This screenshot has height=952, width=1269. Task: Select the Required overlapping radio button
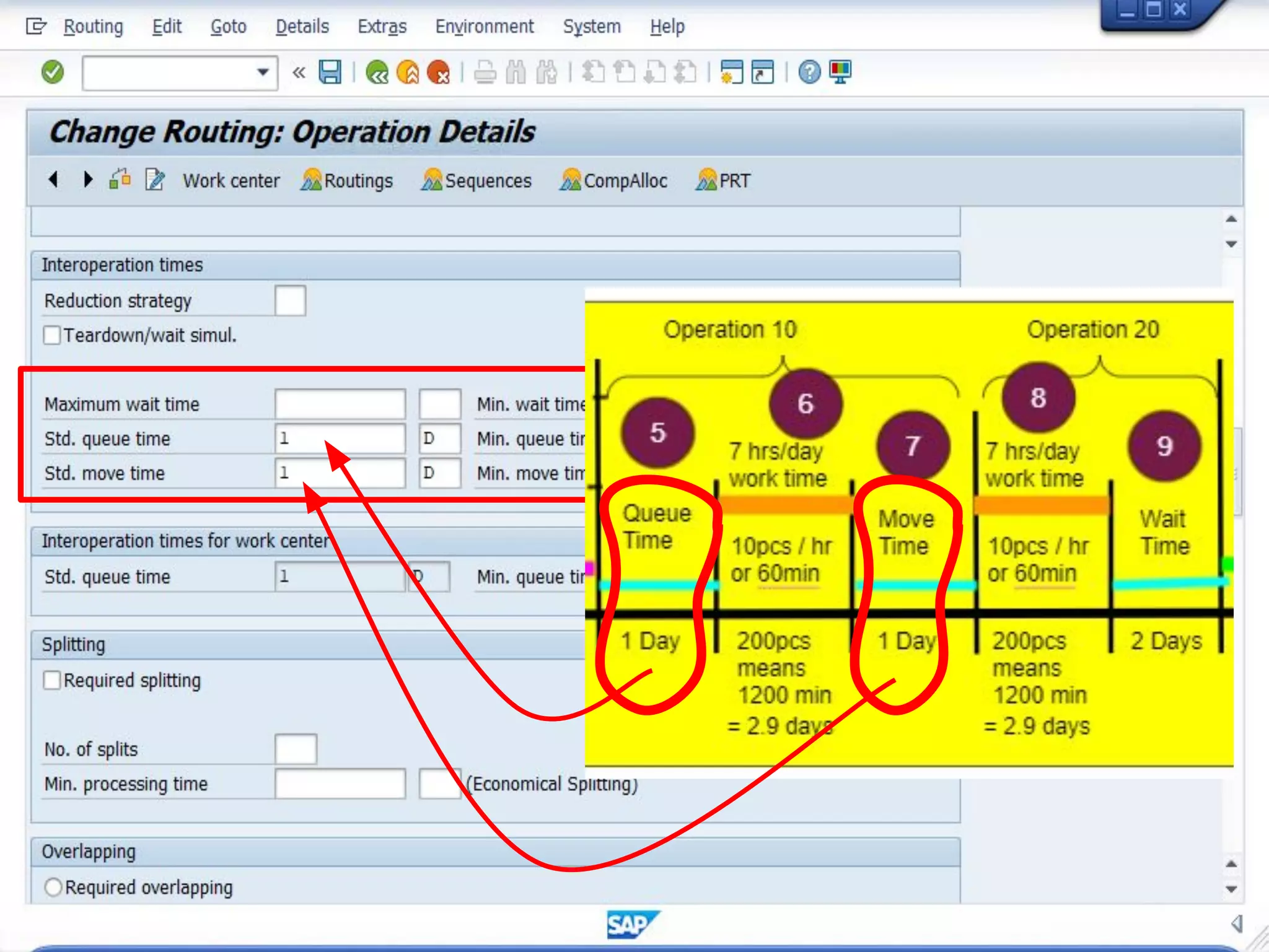pyautogui.click(x=53, y=887)
